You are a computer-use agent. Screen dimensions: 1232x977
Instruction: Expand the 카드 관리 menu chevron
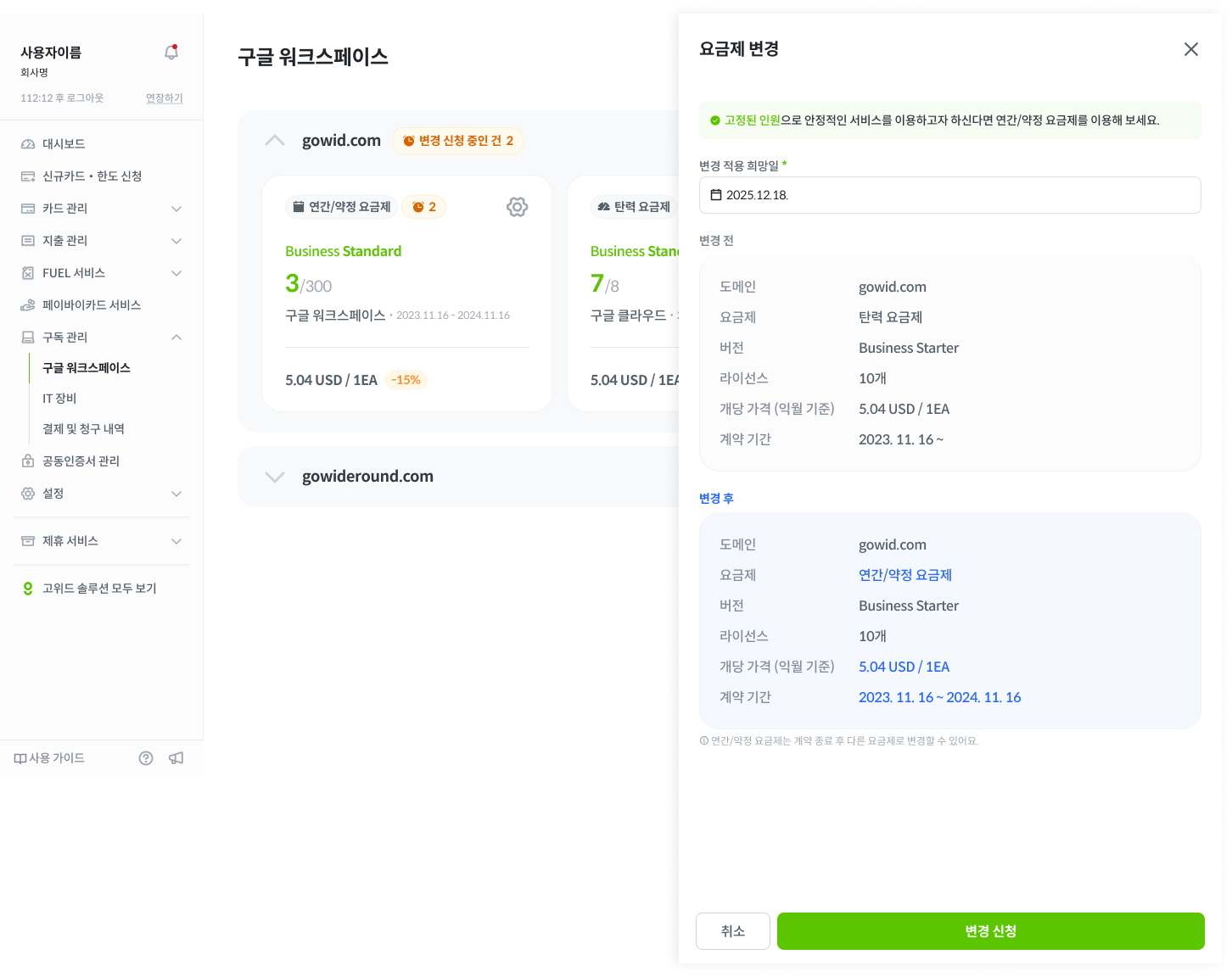pyautogui.click(x=176, y=209)
